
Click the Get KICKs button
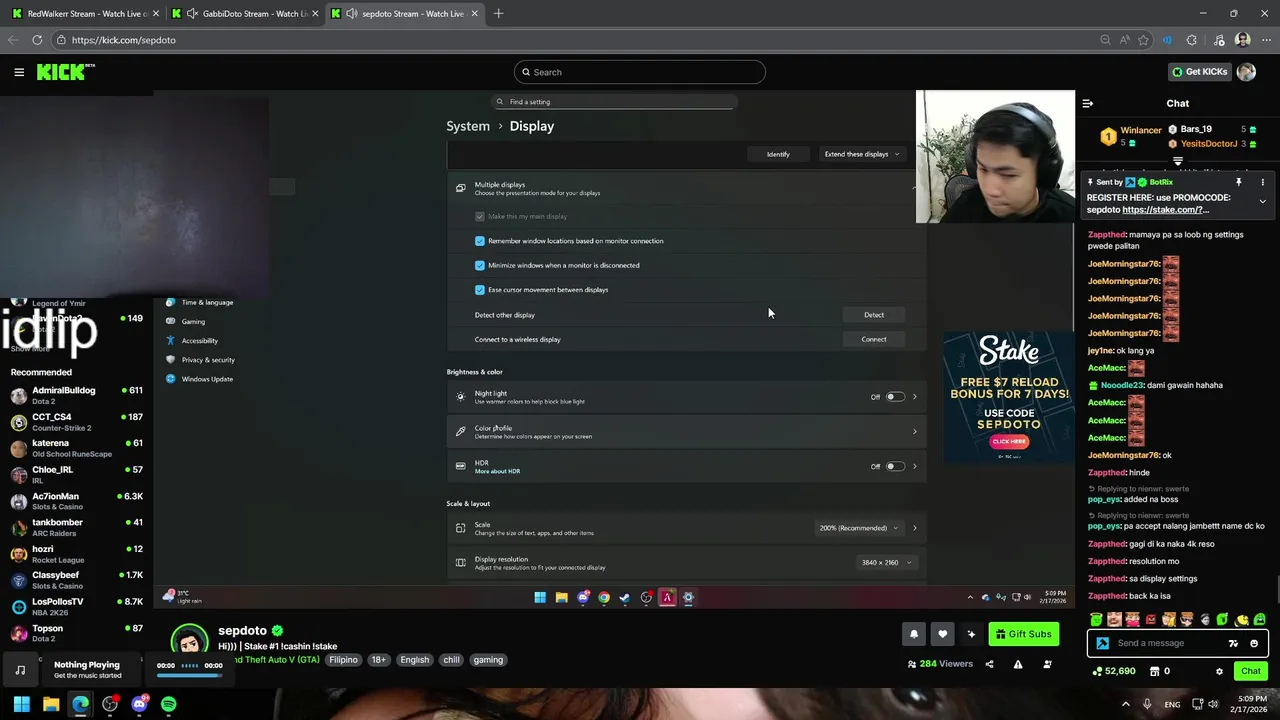pos(1200,72)
